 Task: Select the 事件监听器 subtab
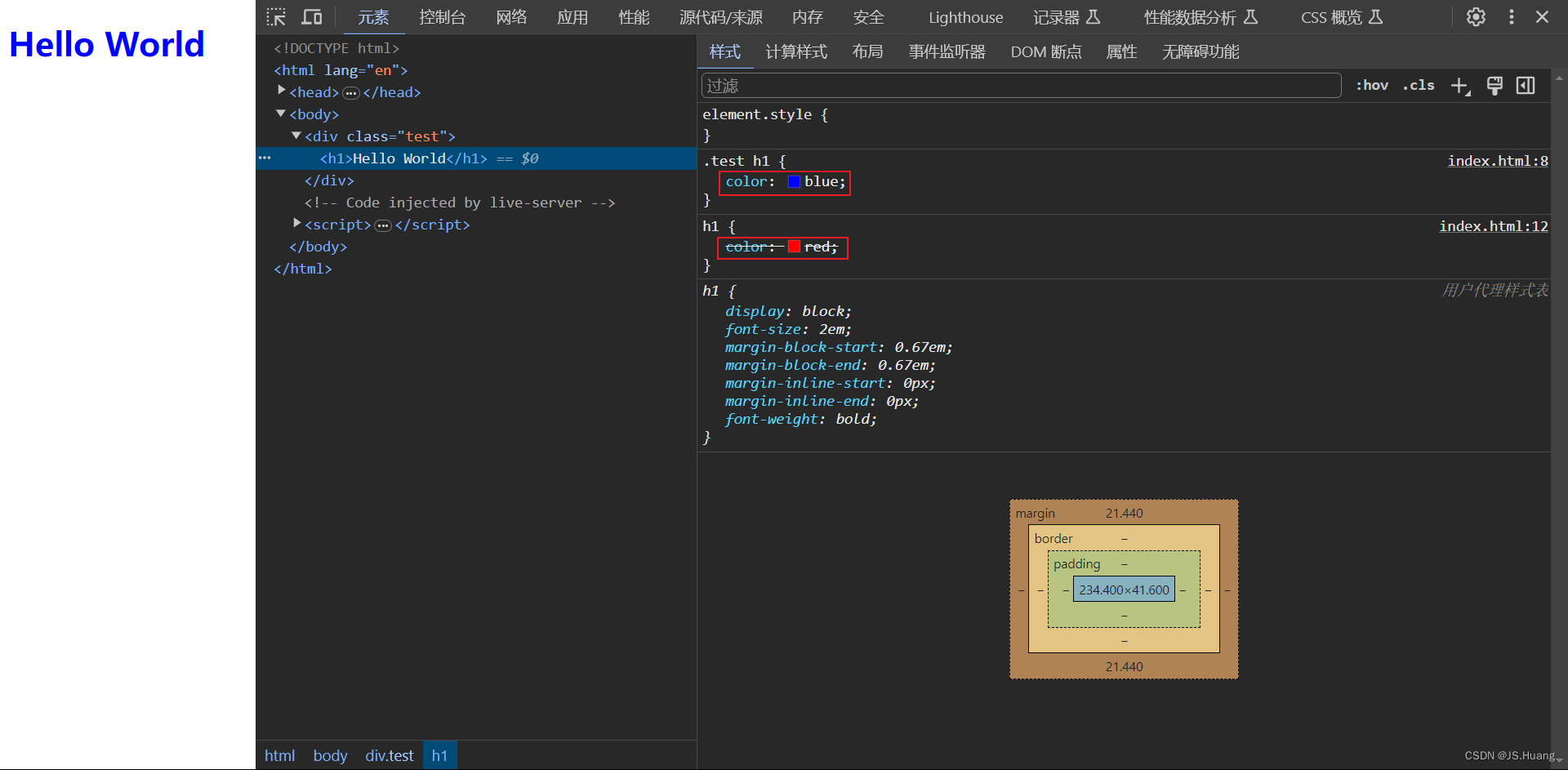coord(947,51)
